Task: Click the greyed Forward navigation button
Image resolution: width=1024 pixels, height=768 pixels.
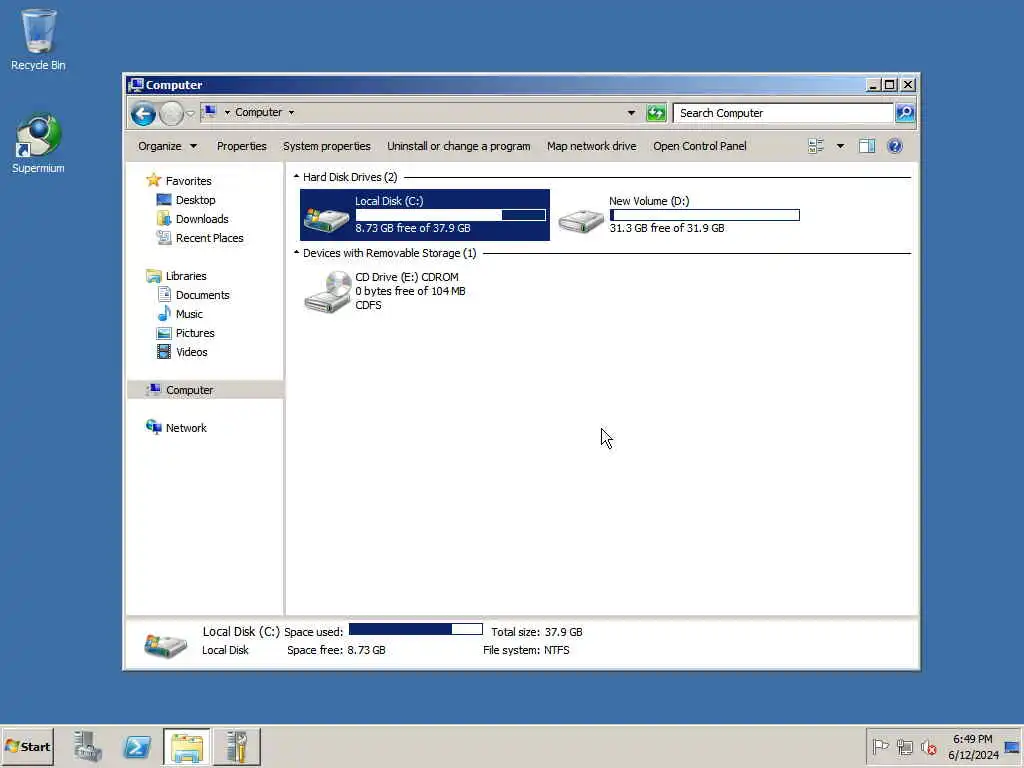Action: (171, 114)
